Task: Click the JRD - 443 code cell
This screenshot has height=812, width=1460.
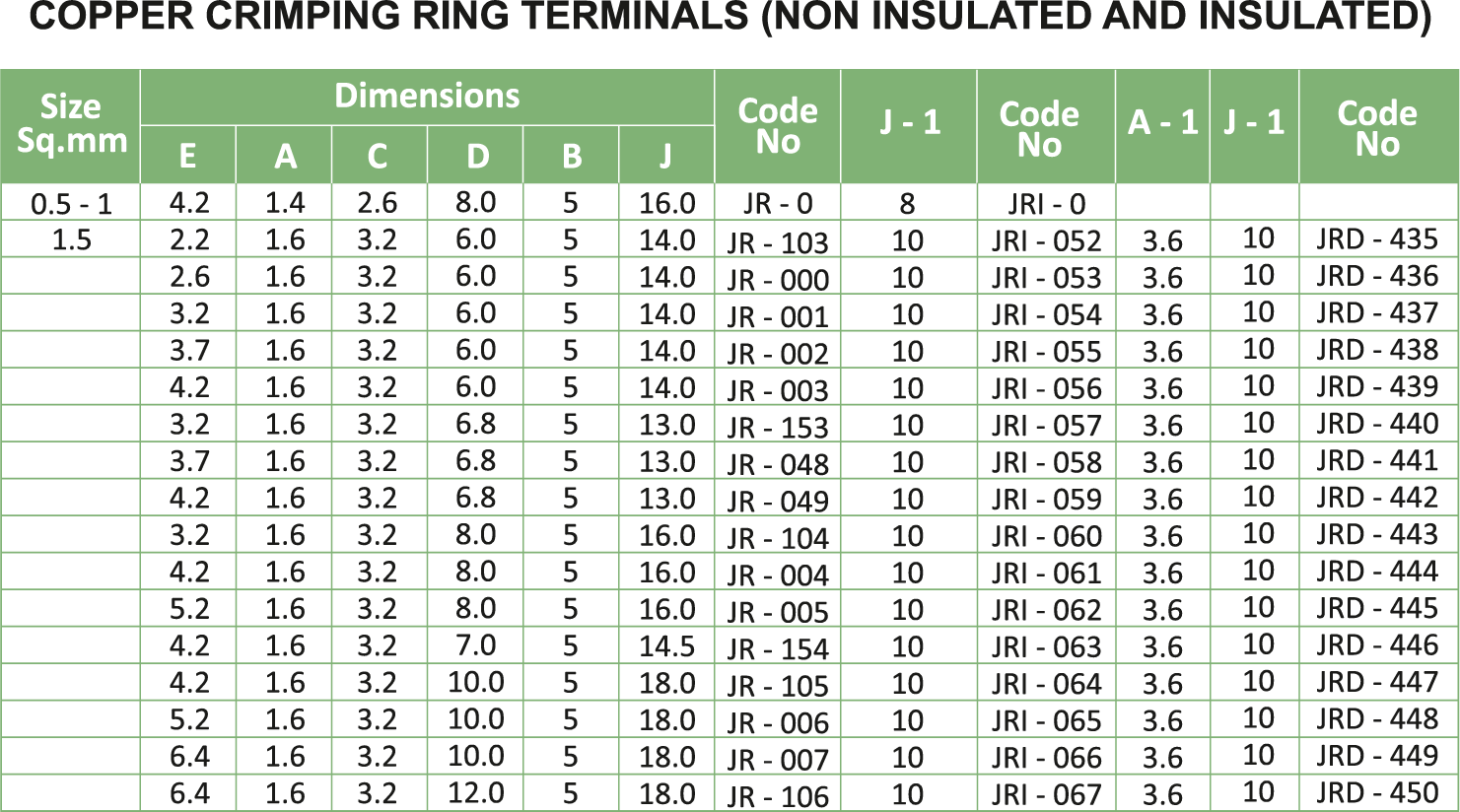Action: click(1377, 535)
